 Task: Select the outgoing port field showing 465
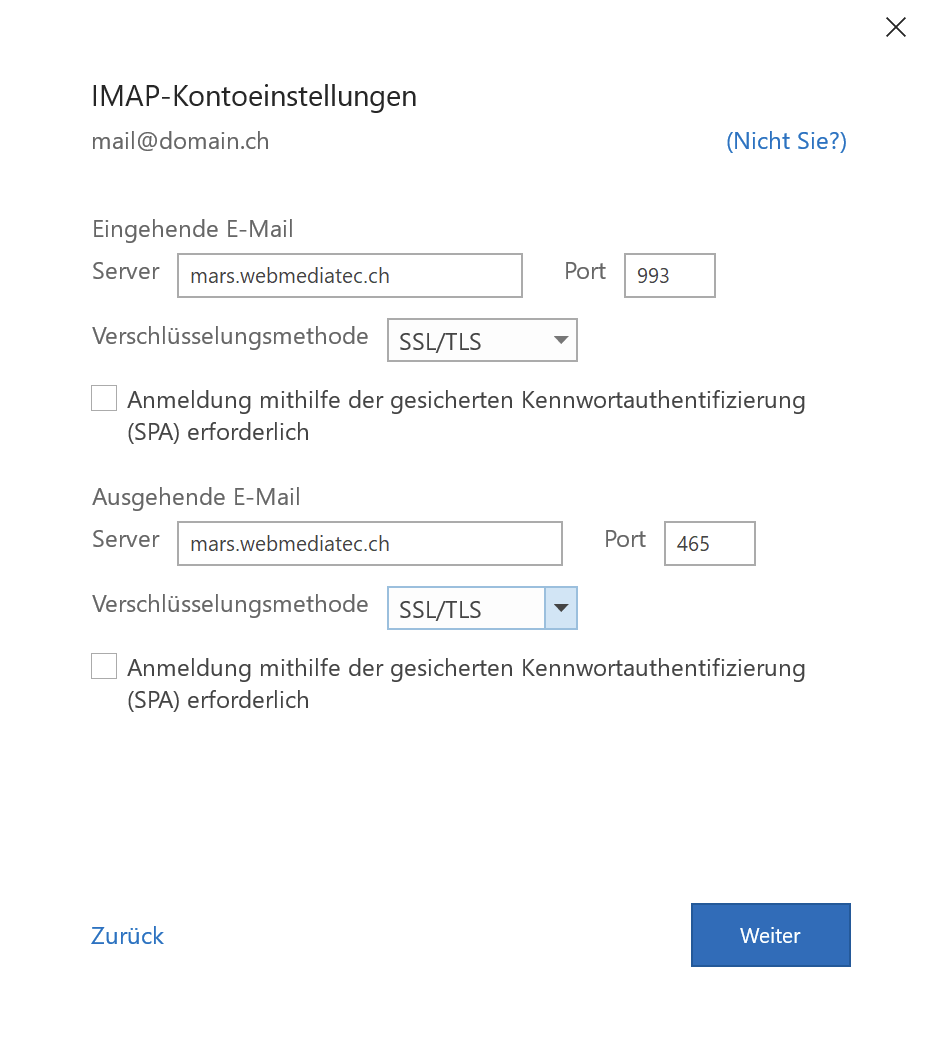coord(709,543)
